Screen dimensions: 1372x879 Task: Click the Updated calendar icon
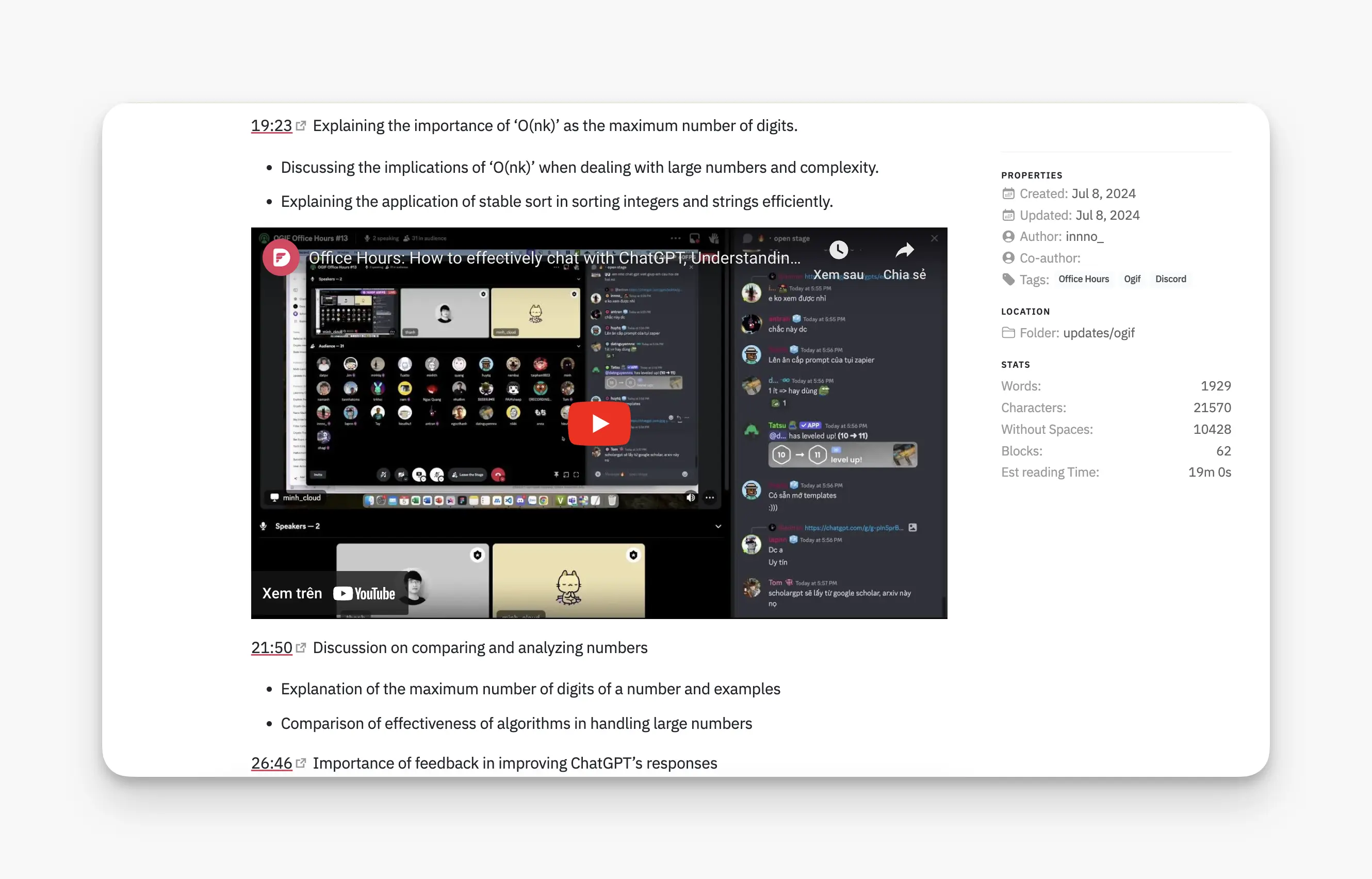[x=1008, y=215]
